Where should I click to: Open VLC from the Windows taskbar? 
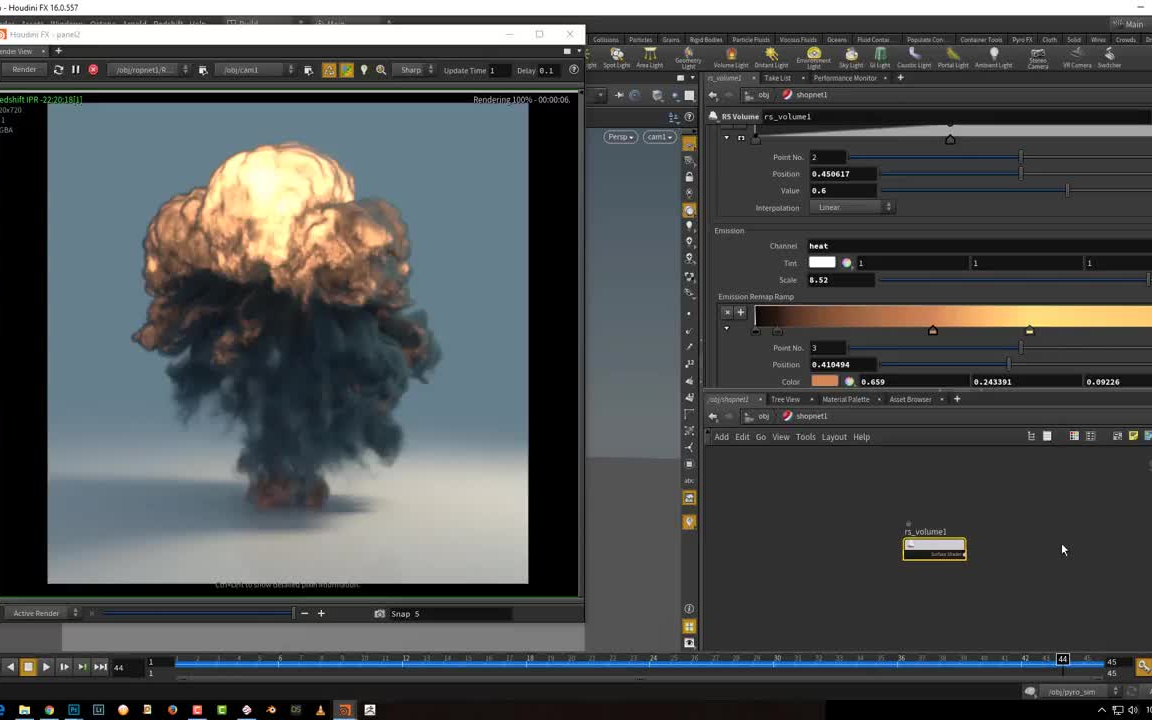(320, 710)
